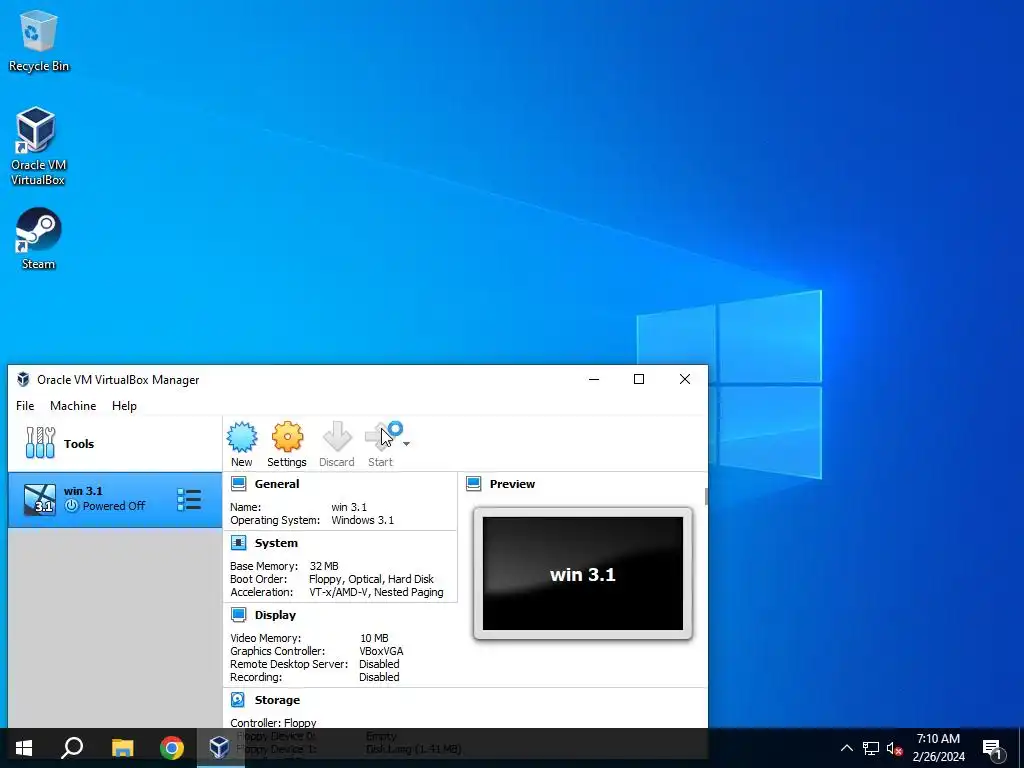Select the win 3.1 virtual machine entry
The height and width of the screenshot is (768, 1024).
115,500
